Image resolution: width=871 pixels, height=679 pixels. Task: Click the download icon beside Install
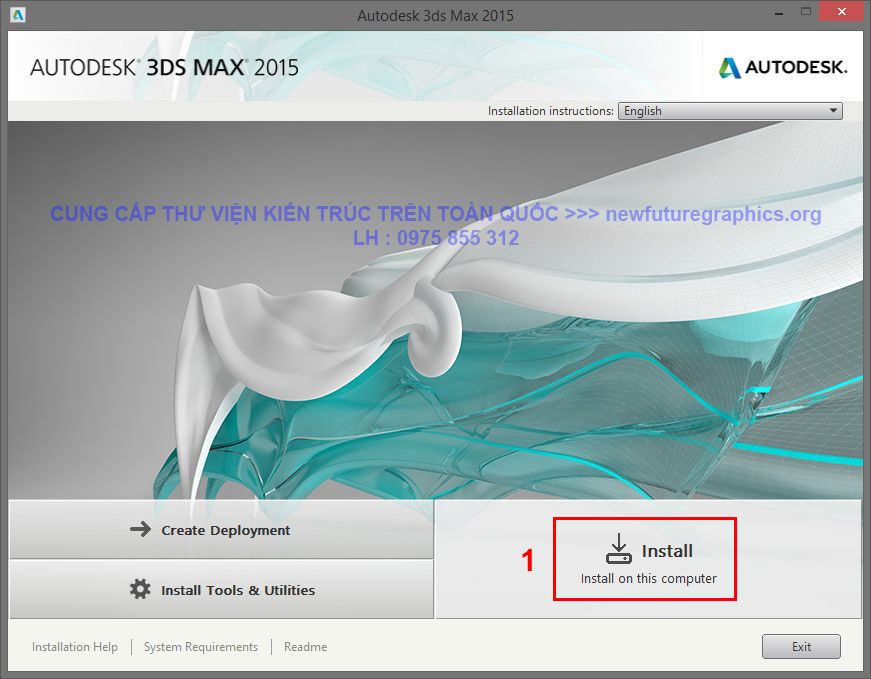pyautogui.click(x=618, y=548)
